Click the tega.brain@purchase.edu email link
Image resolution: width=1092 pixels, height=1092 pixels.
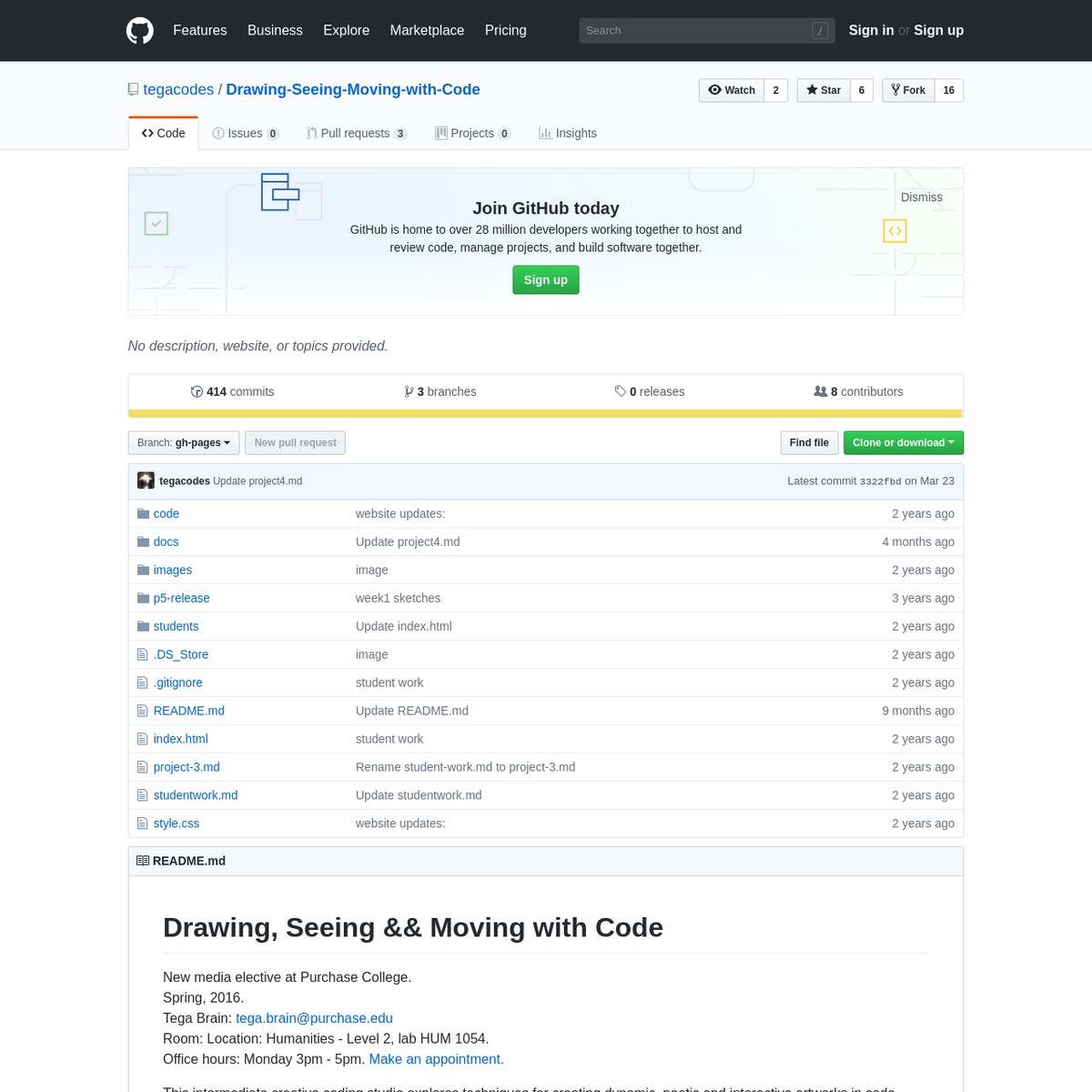point(314,1018)
